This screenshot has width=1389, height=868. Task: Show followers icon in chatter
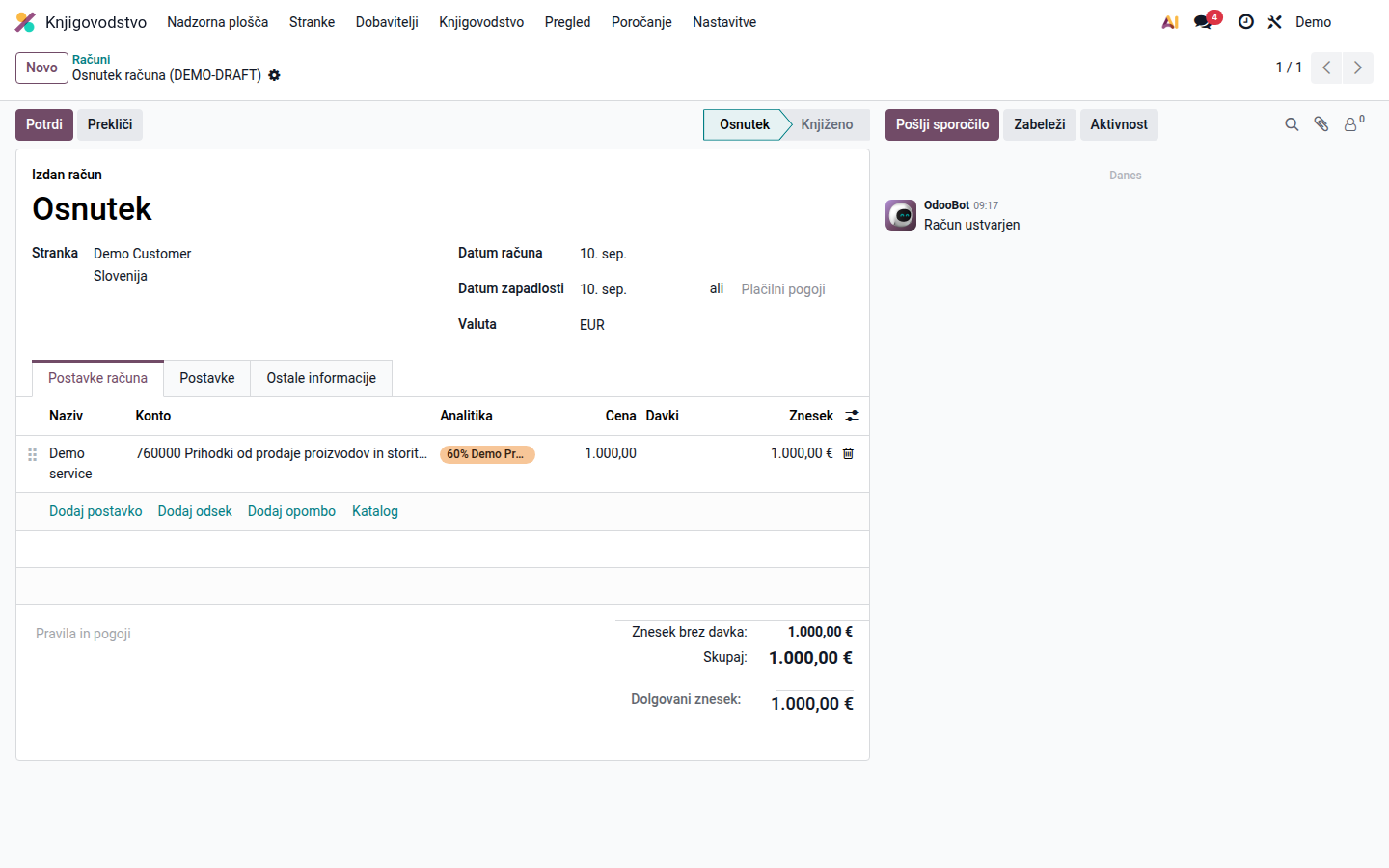1353,123
